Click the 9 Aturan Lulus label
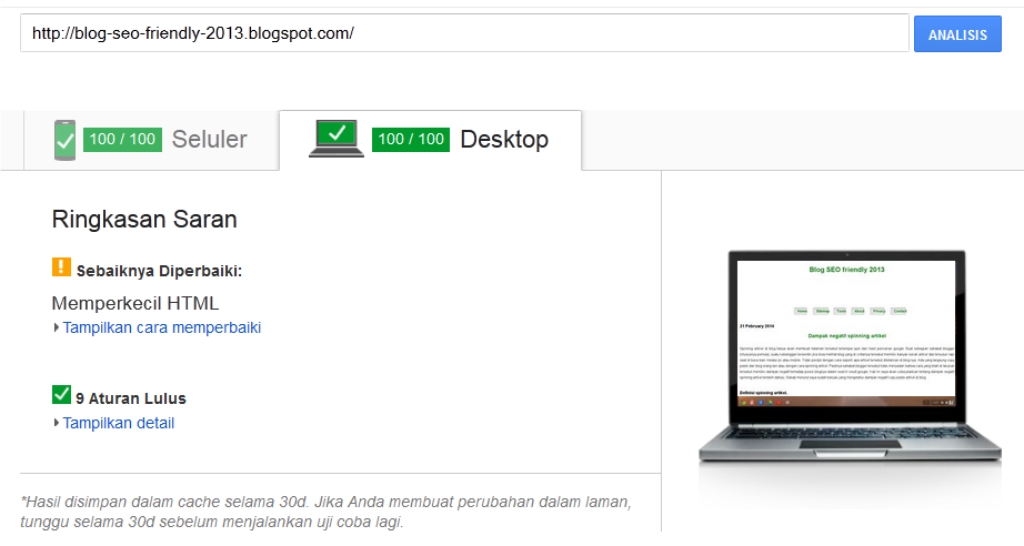This screenshot has width=1024, height=546. [131, 398]
